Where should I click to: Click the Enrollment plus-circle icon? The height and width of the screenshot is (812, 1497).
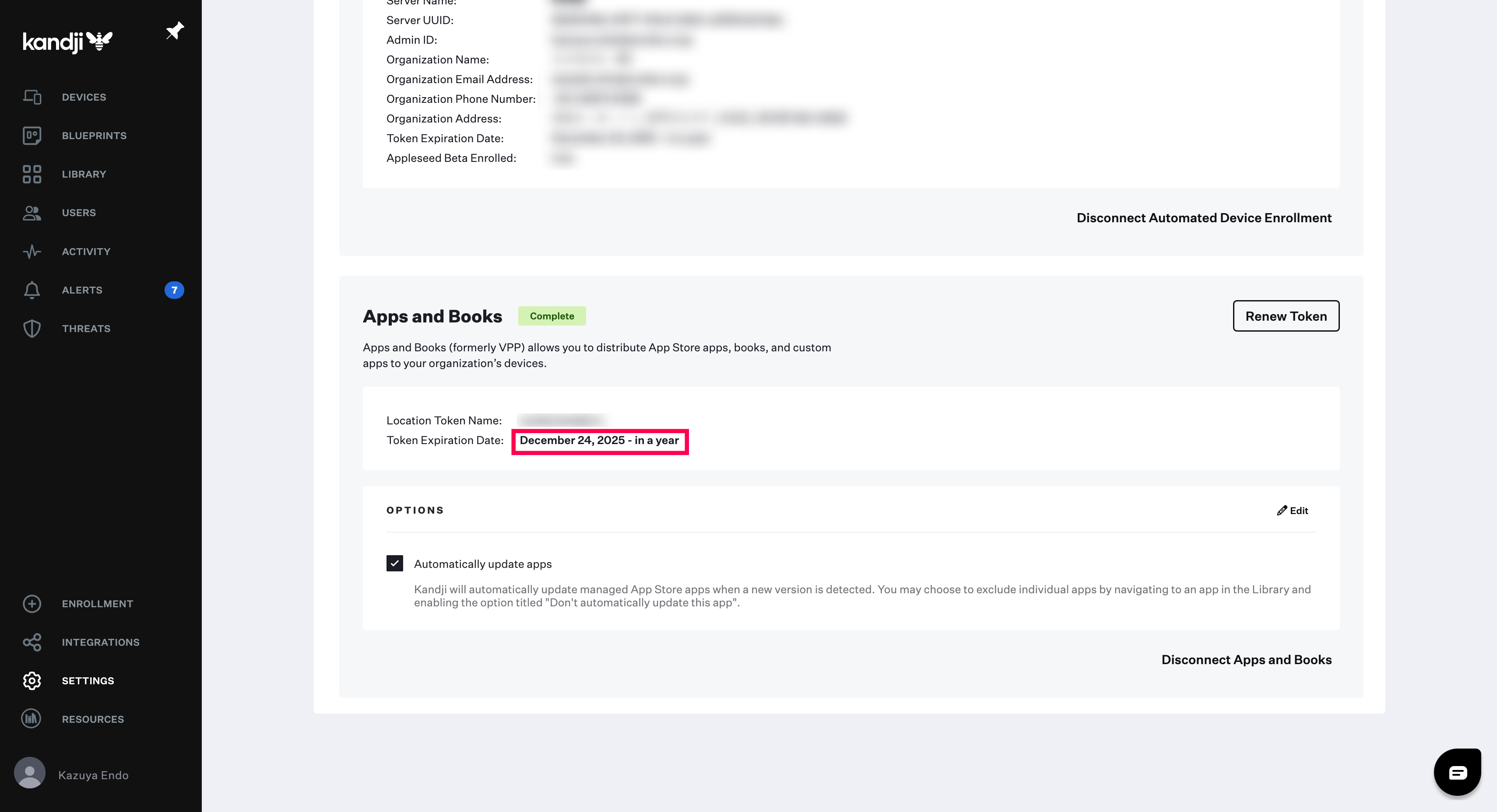[32, 603]
